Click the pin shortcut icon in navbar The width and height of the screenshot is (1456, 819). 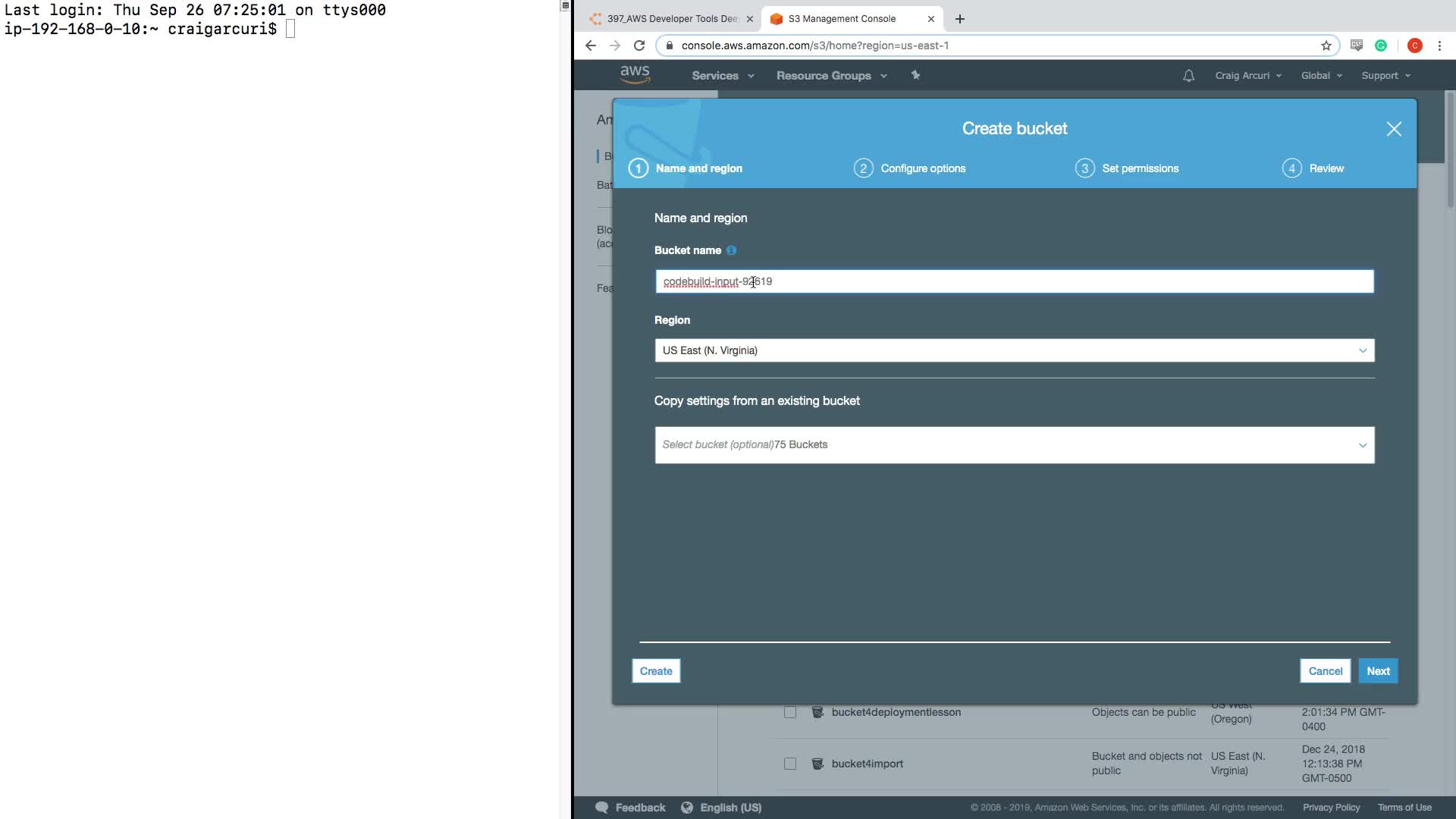click(x=915, y=75)
